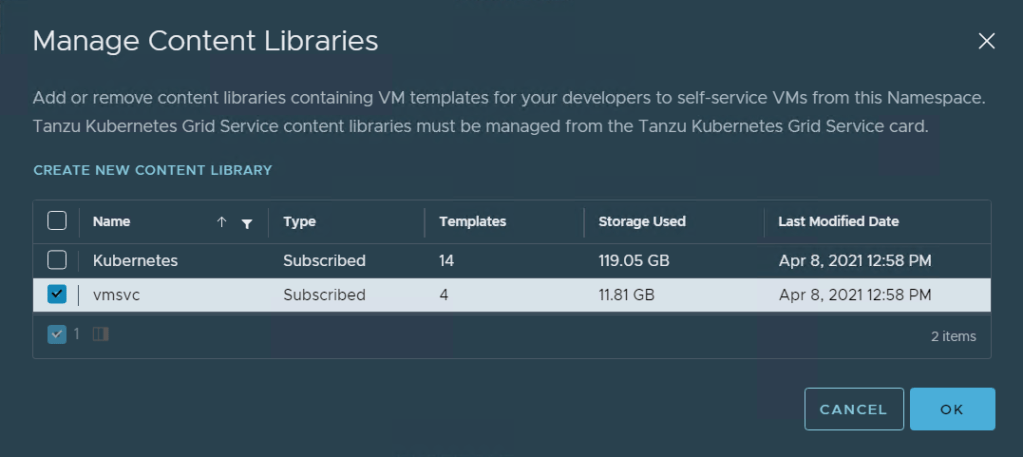Click the 119.05 GB storage cell
This screenshot has height=457, width=1023.
[633, 261]
